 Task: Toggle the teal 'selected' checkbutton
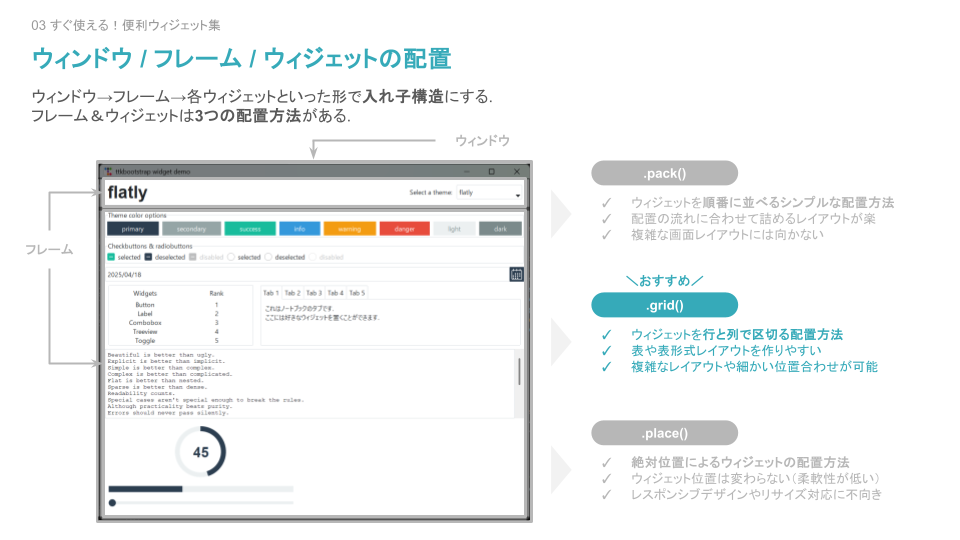click(x=112, y=257)
